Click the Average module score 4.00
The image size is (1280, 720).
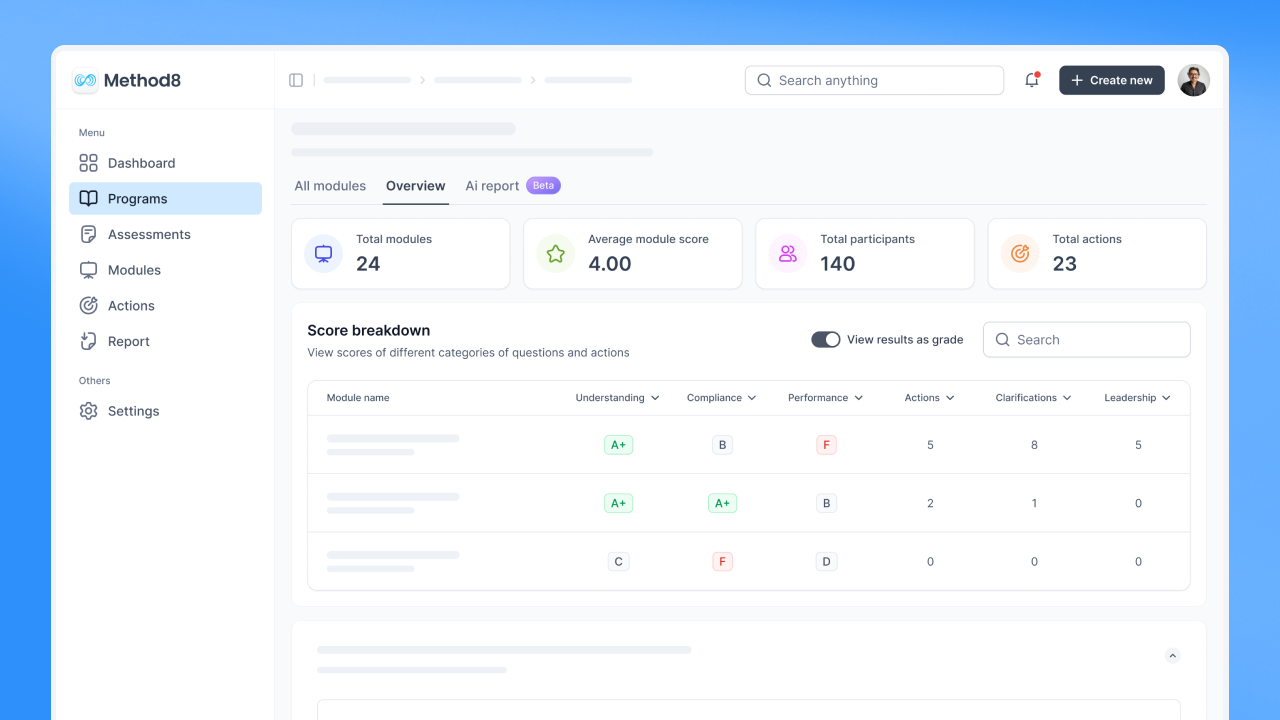click(x=610, y=264)
